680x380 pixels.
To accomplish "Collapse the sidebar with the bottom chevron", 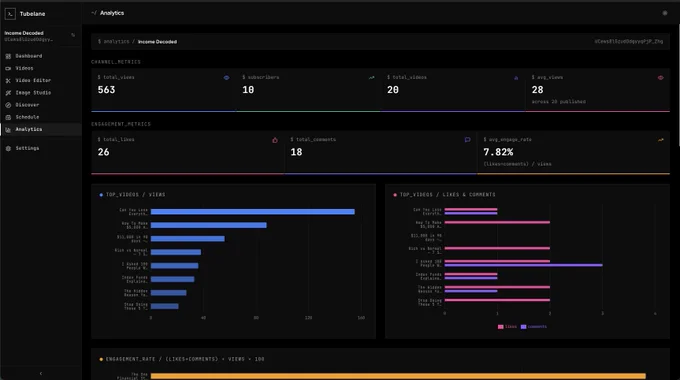I will click(41, 373).
